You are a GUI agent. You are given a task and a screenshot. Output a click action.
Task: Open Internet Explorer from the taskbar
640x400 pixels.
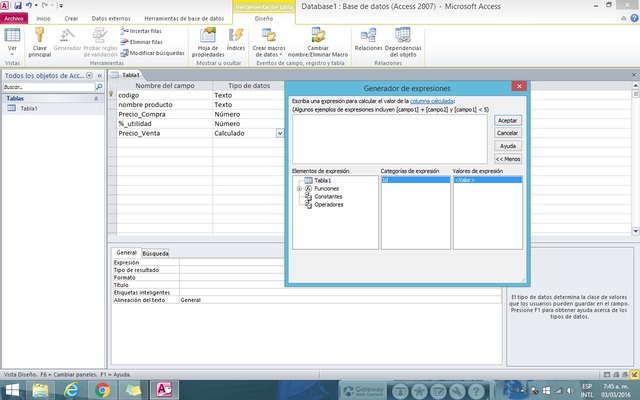point(71,391)
